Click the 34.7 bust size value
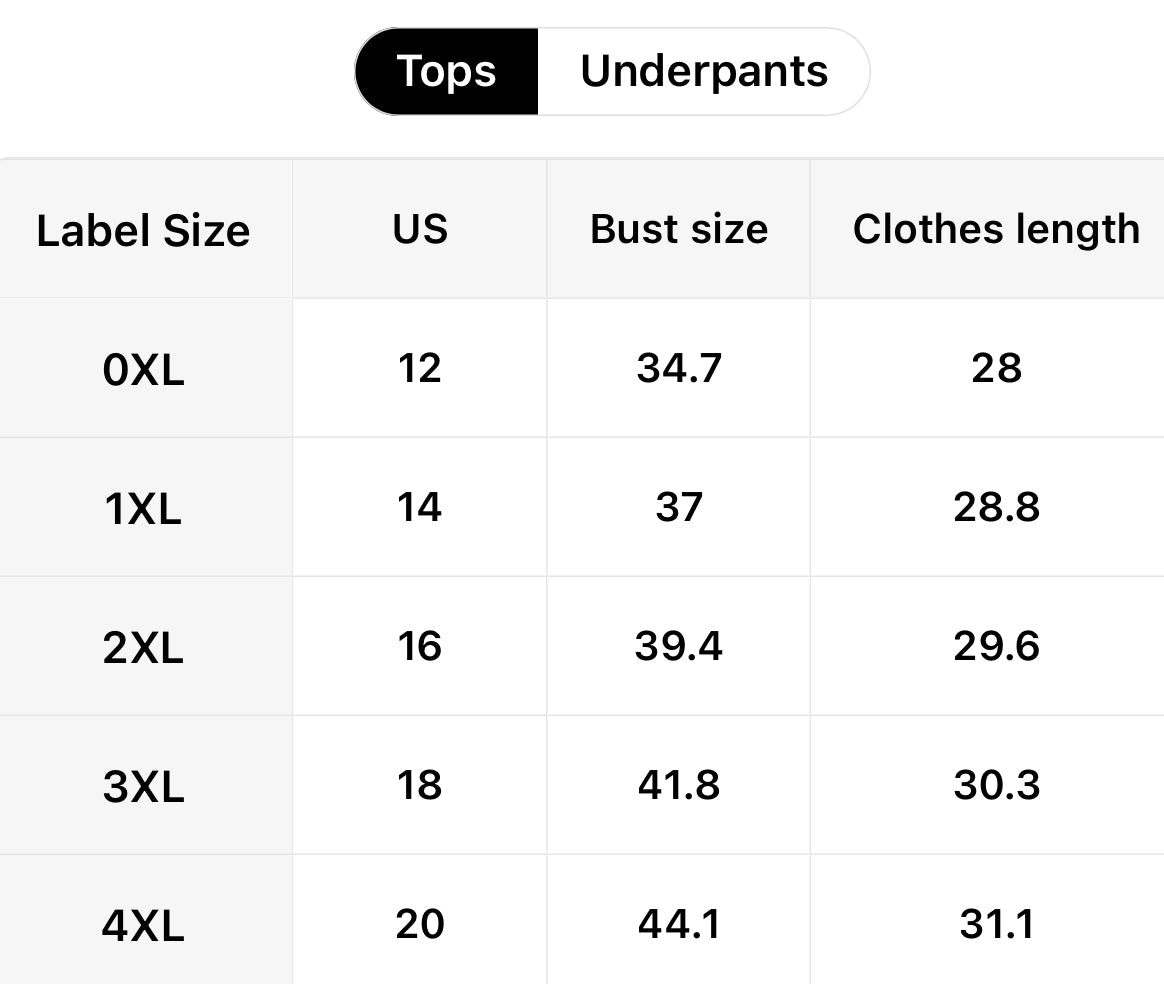This screenshot has width=1164, height=984. coord(679,369)
